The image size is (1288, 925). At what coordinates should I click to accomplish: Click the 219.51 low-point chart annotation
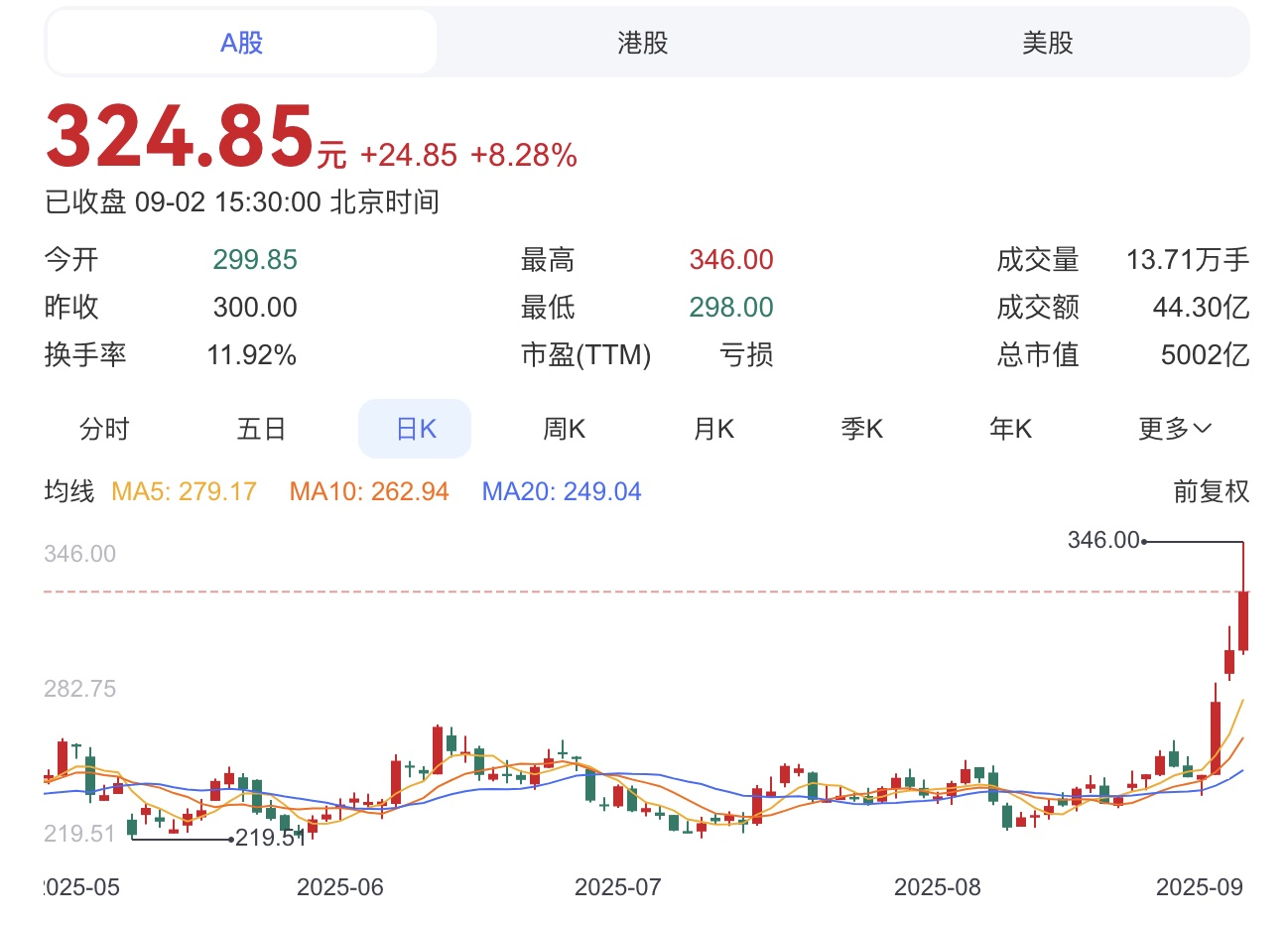point(271,838)
